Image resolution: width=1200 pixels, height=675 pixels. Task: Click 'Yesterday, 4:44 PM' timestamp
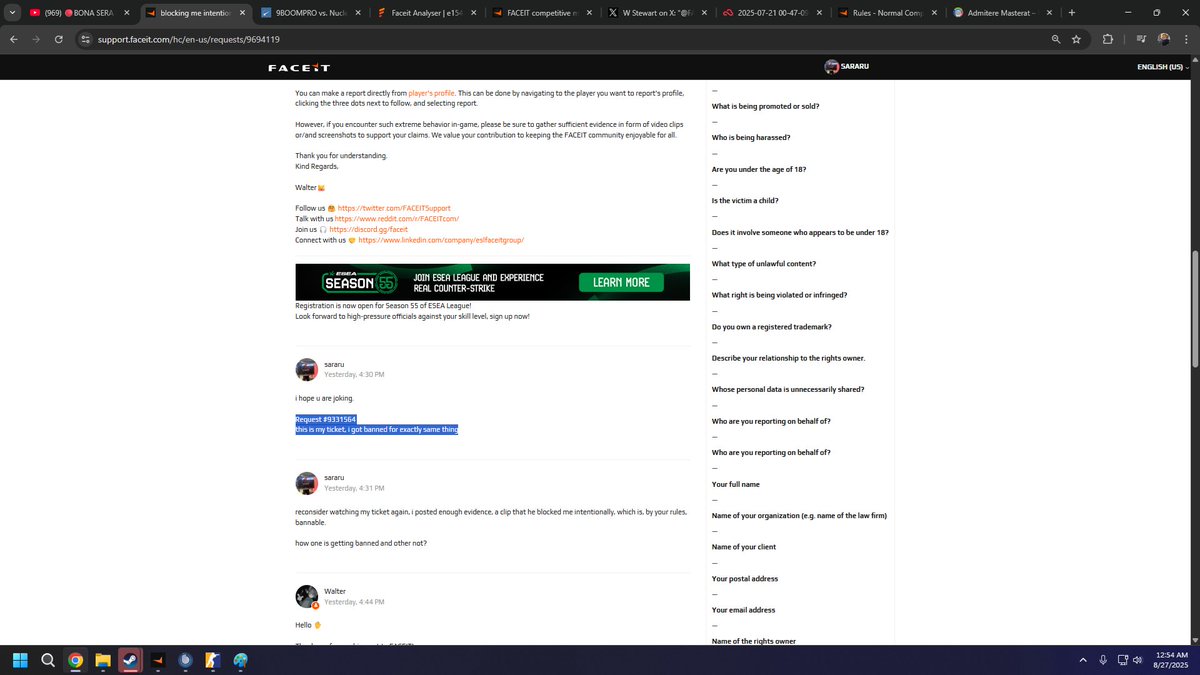coord(354,602)
